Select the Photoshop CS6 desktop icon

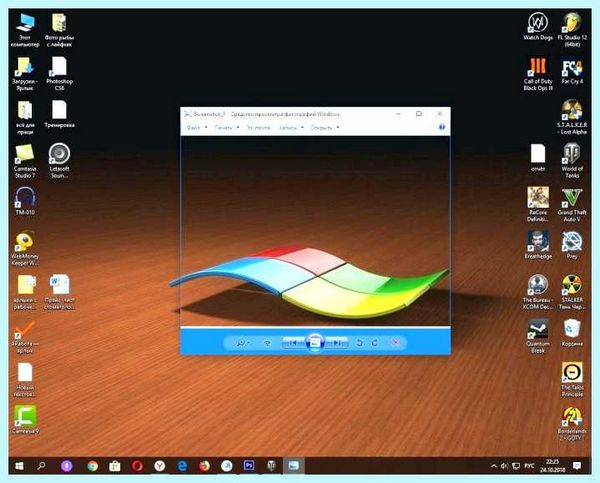coord(59,74)
